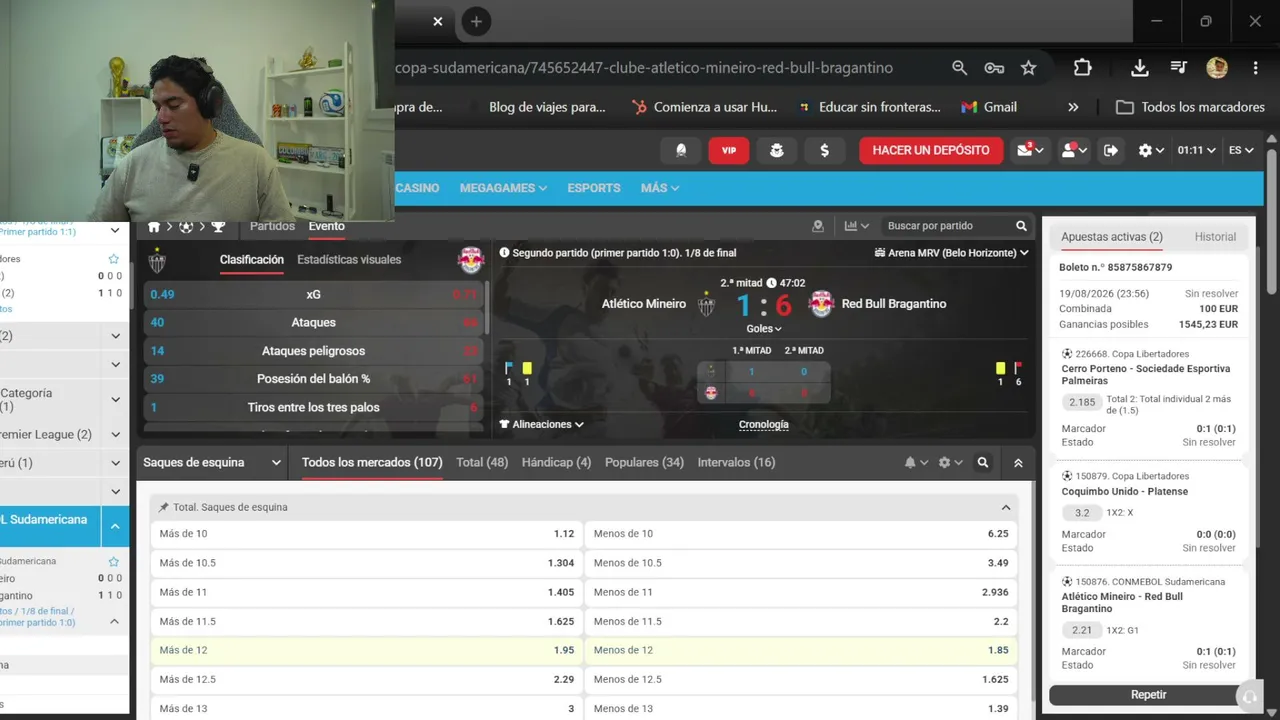This screenshot has height=720, width=1280.
Task: Open the statistics chart dropdown
Action: pos(856,226)
